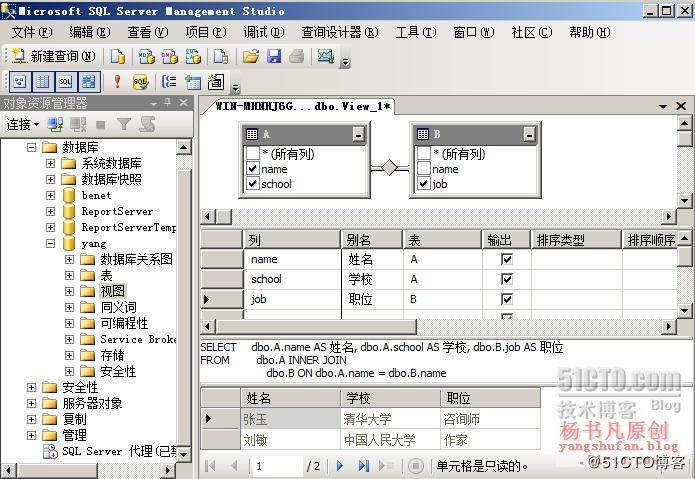
Task: Save with the blue floppy disk icon
Action: click(274, 56)
